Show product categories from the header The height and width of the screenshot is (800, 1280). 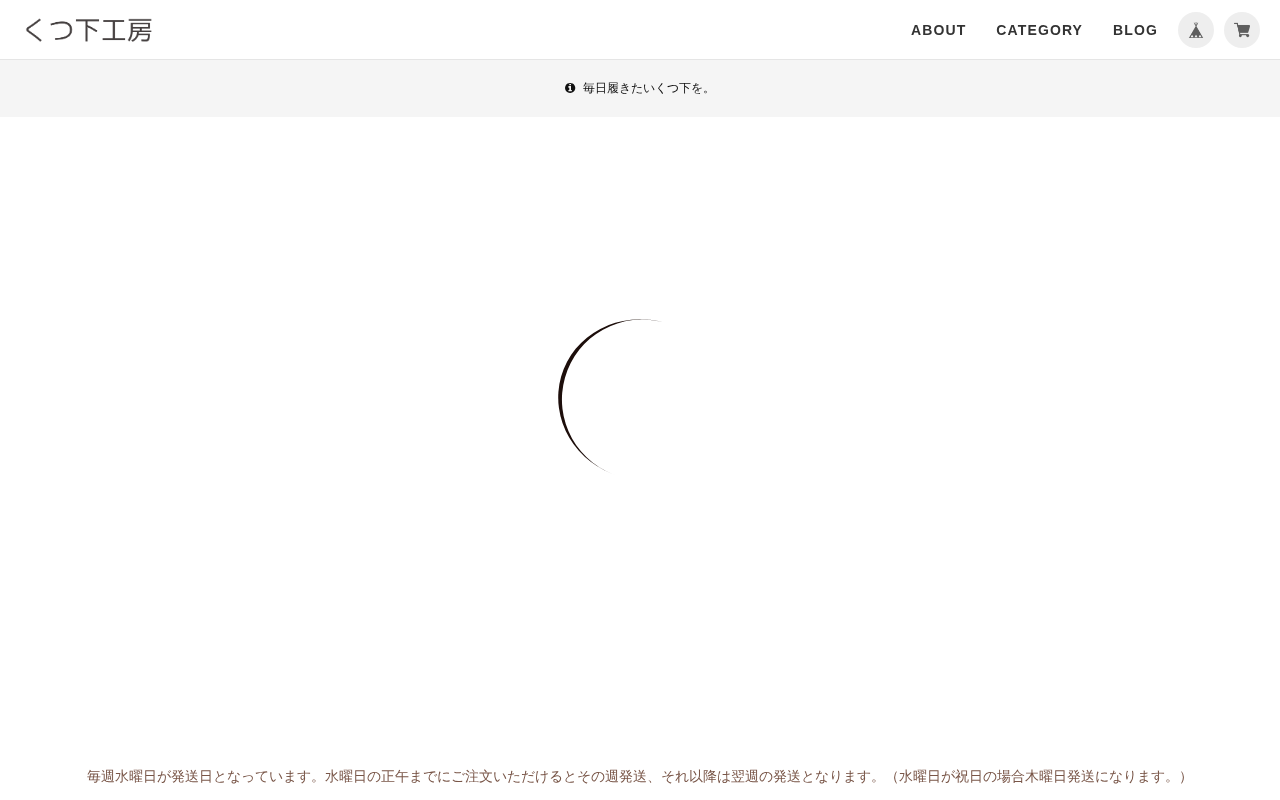1039,30
